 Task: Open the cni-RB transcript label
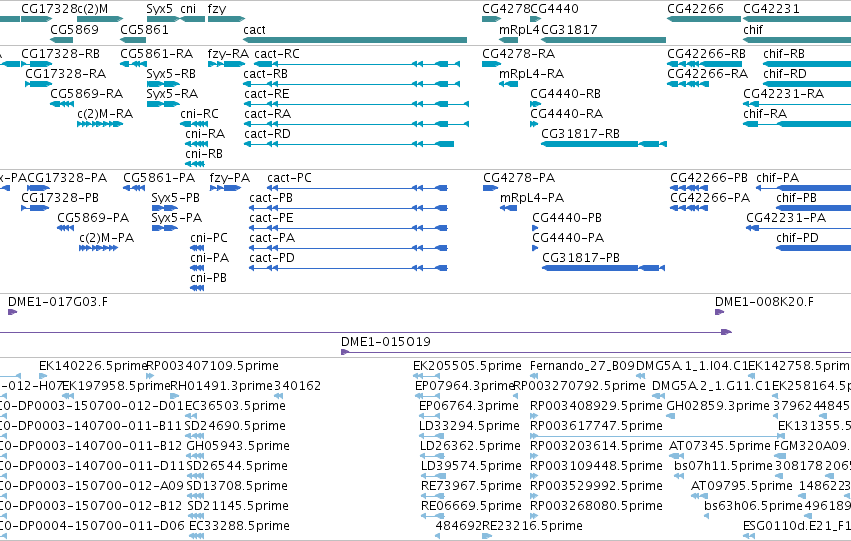click(x=204, y=154)
